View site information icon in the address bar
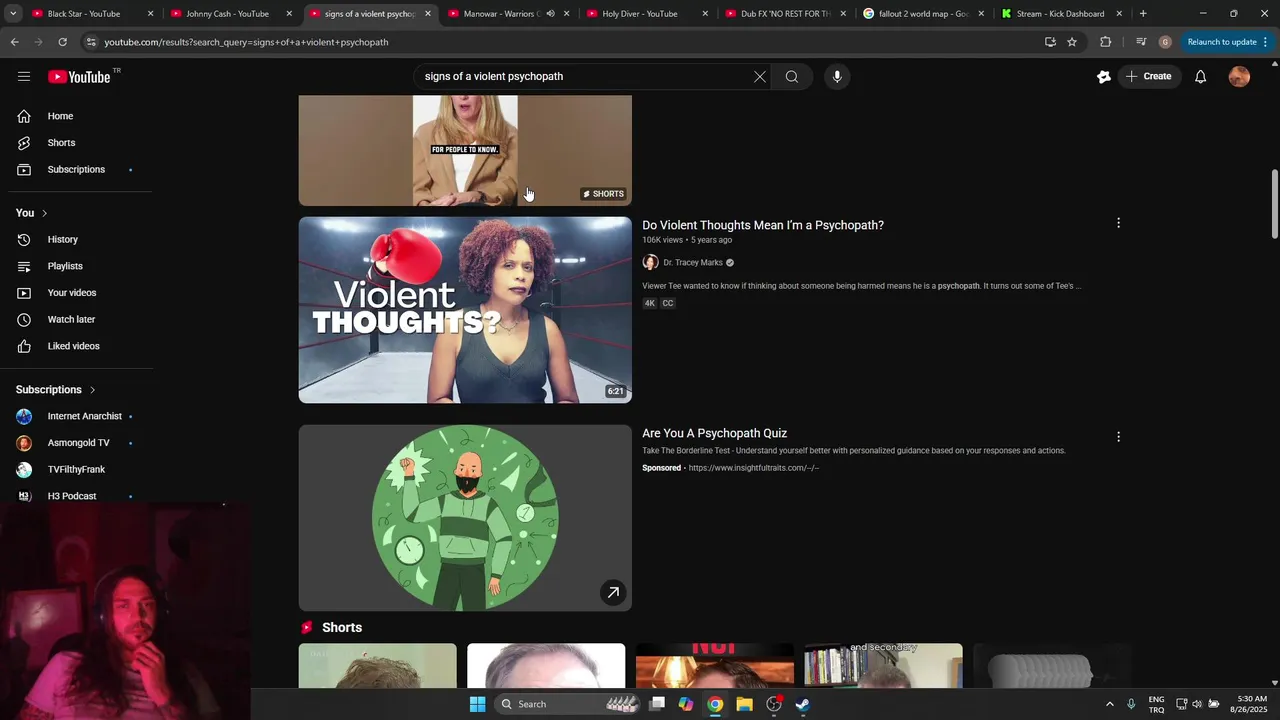Screen dimensions: 1280x720 point(91,42)
